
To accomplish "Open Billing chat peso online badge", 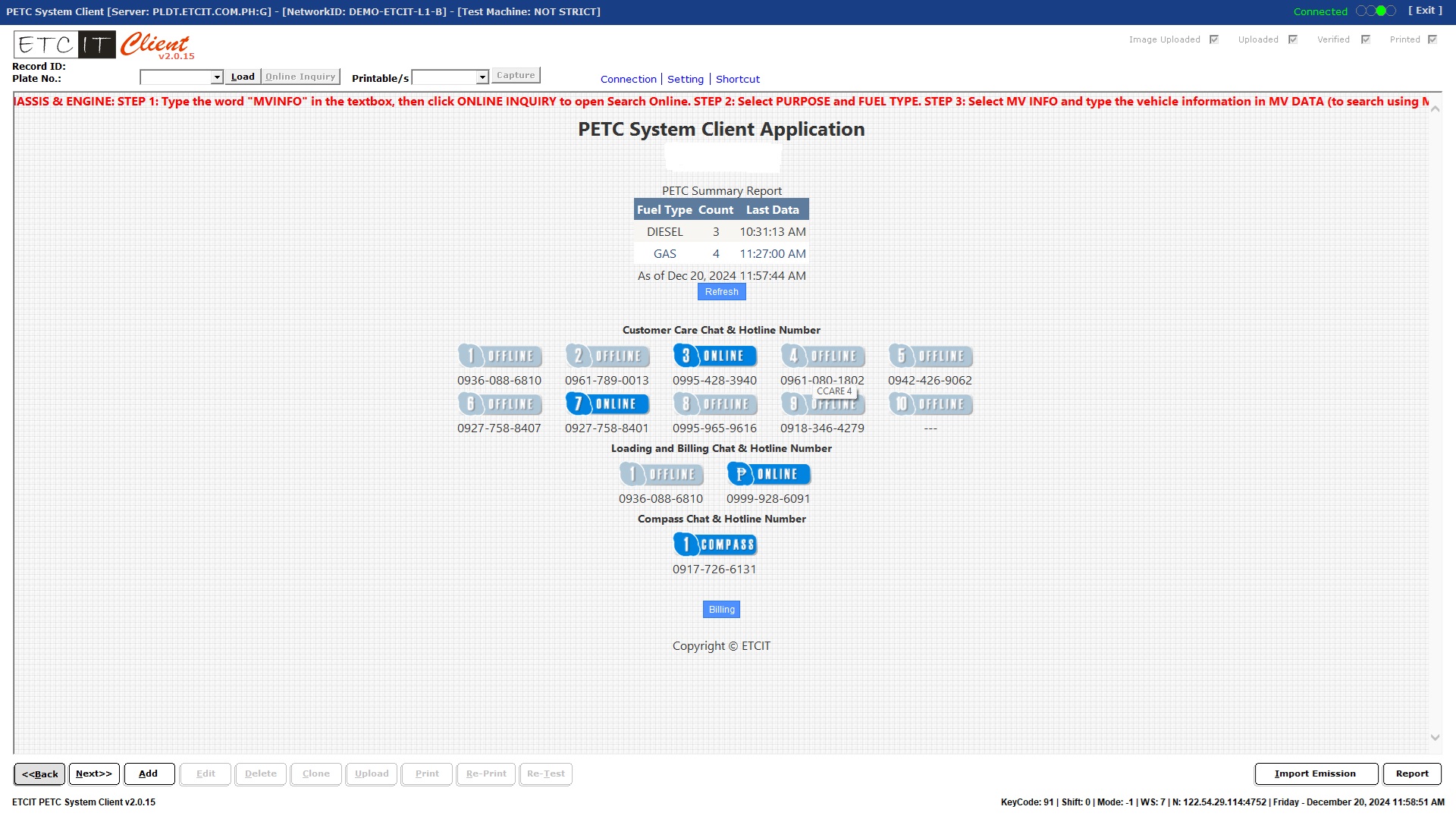I will pyautogui.click(x=768, y=474).
